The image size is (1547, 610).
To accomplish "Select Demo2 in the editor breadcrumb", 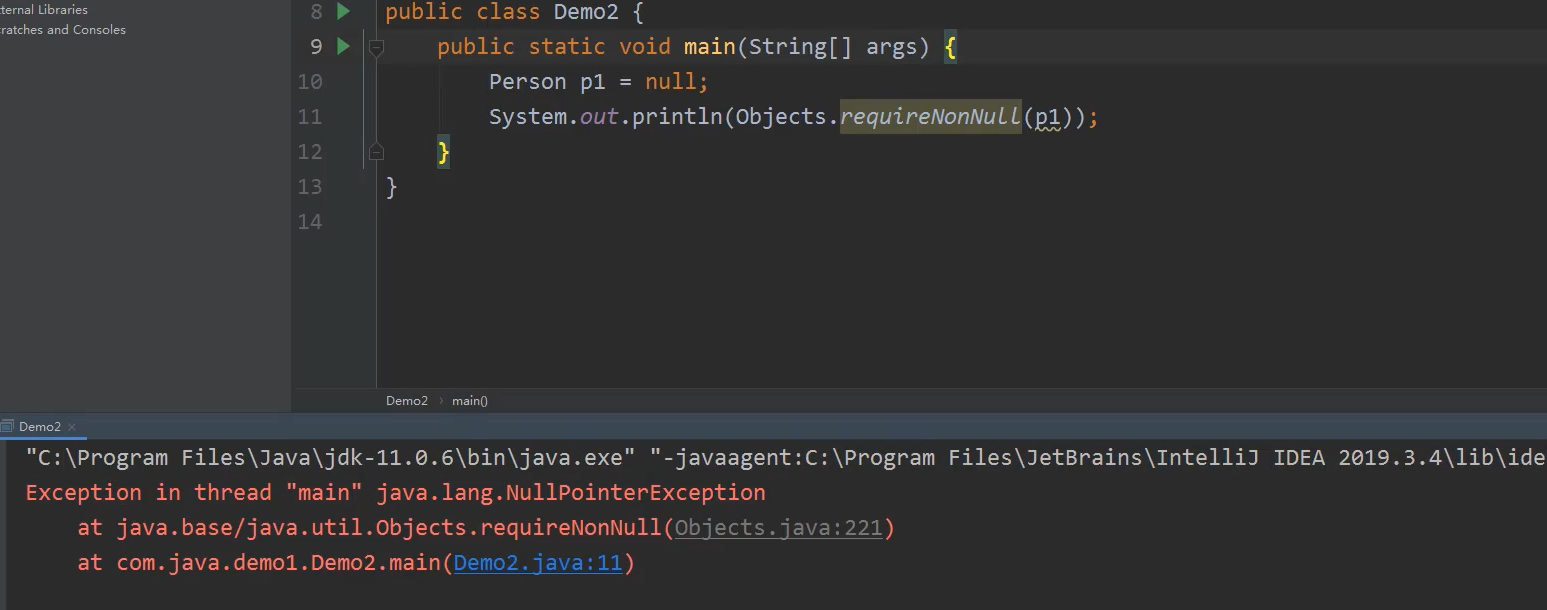I will coord(407,401).
